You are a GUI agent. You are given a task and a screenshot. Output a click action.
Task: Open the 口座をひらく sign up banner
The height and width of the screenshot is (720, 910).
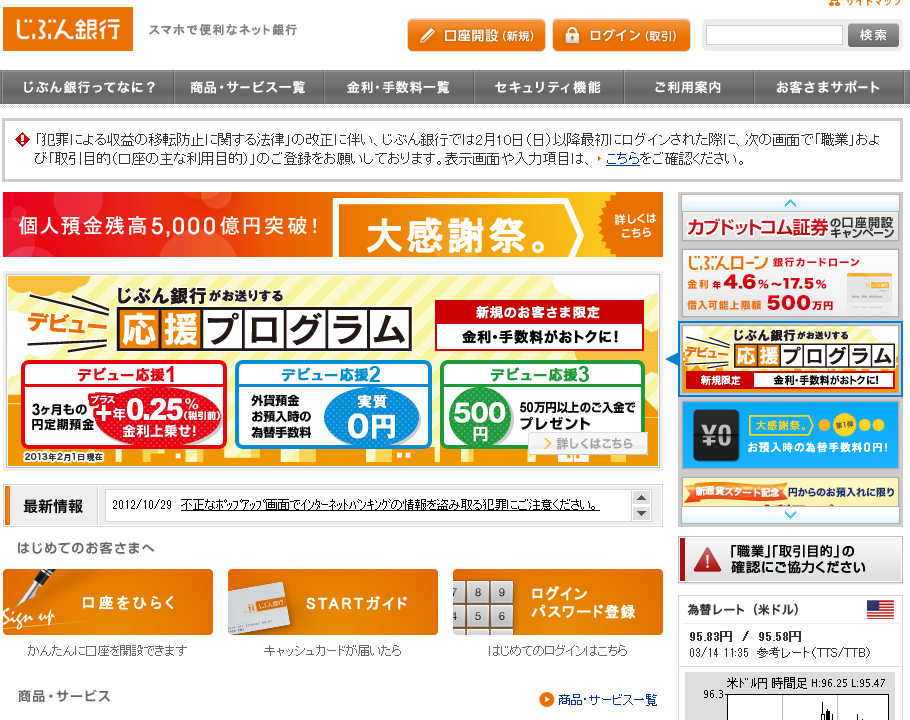pyautogui.click(x=108, y=602)
